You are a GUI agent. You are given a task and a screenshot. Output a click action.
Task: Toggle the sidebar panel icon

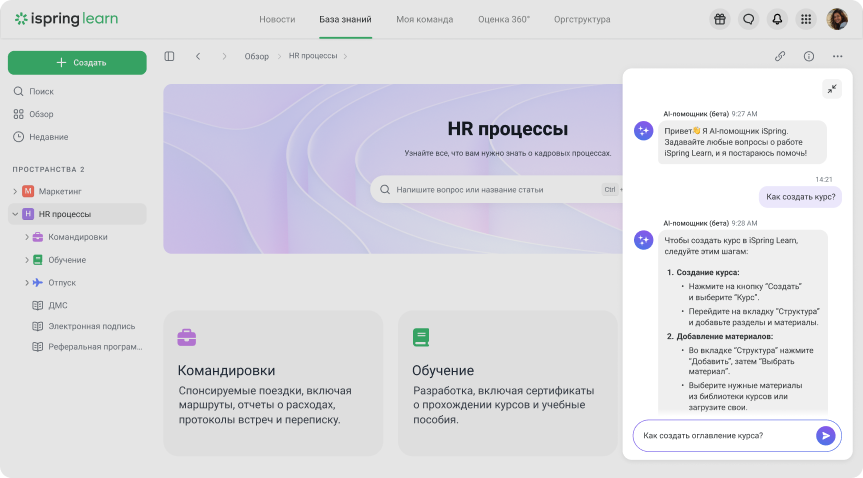pyautogui.click(x=170, y=56)
